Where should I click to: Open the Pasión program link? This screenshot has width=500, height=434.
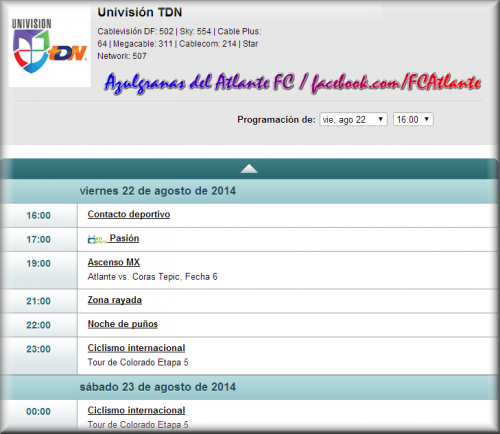[x=124, y=238]
